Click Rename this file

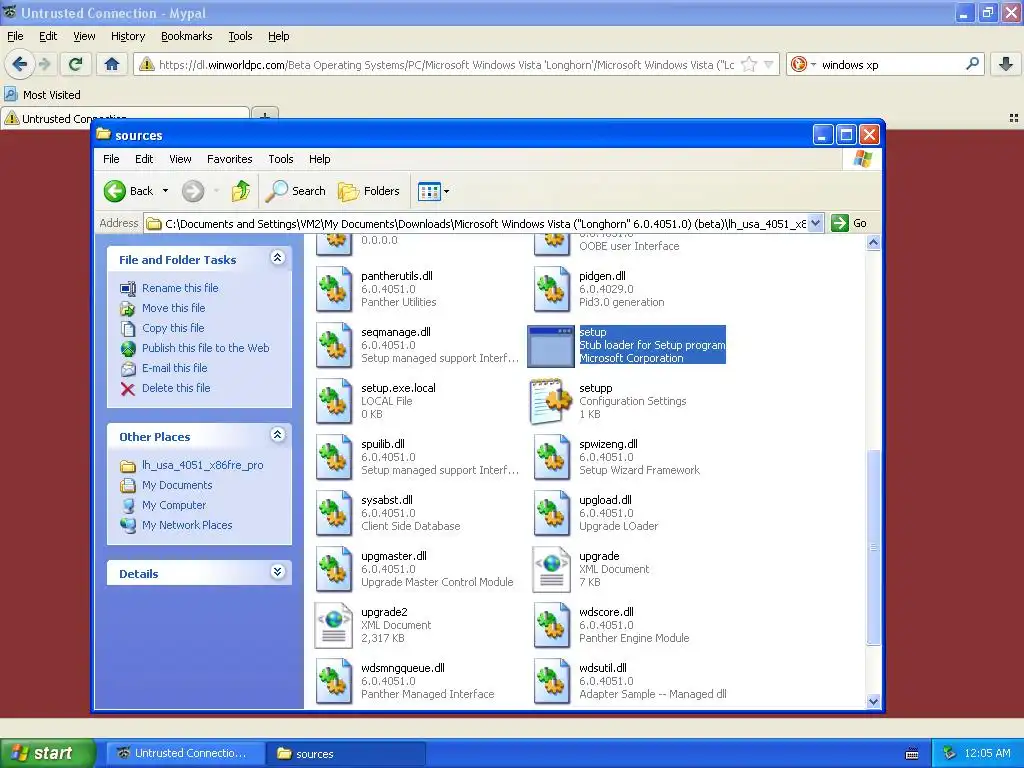coord(180,288)
